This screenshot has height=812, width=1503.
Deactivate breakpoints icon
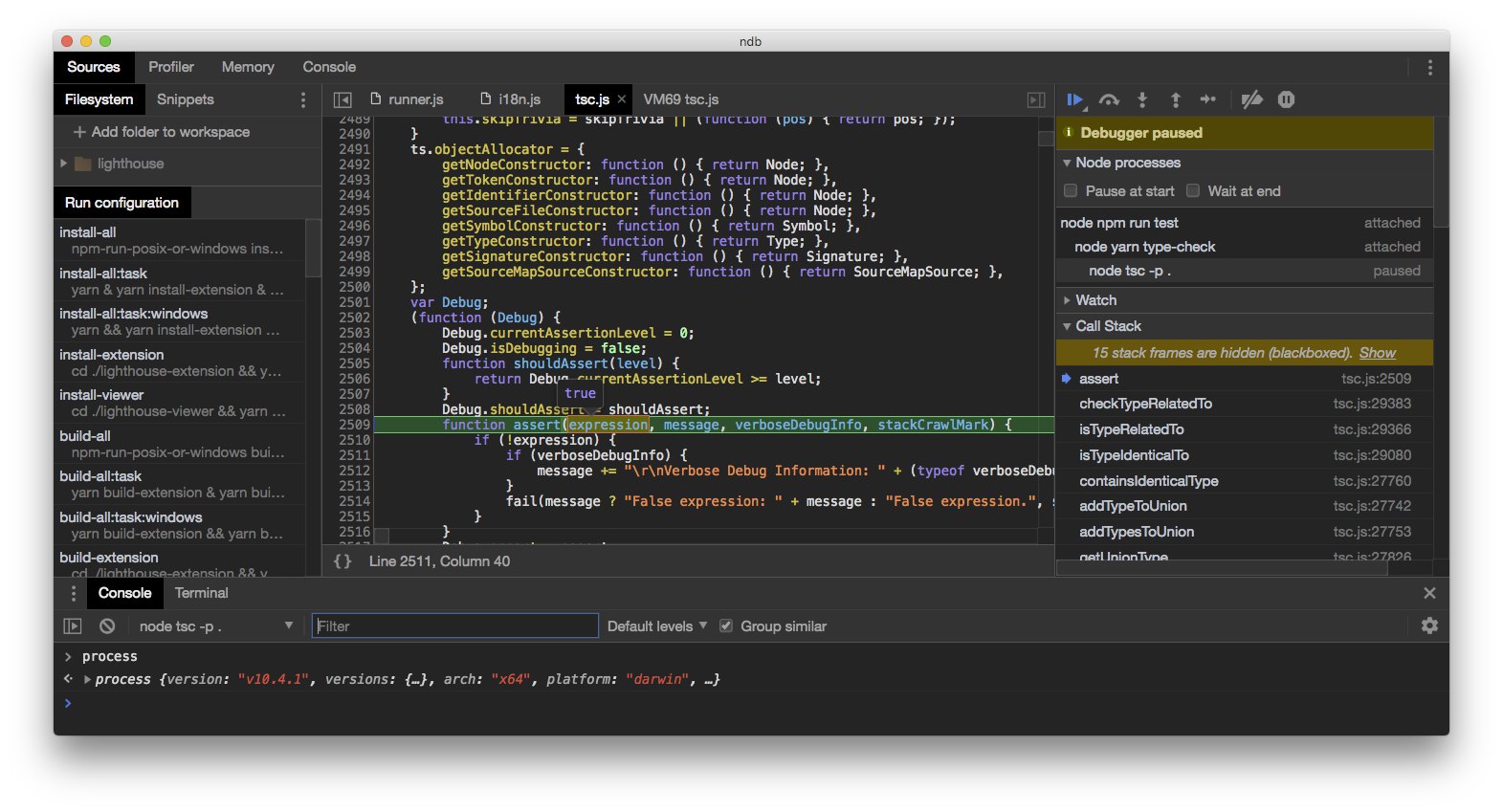tap(1251, 99)
